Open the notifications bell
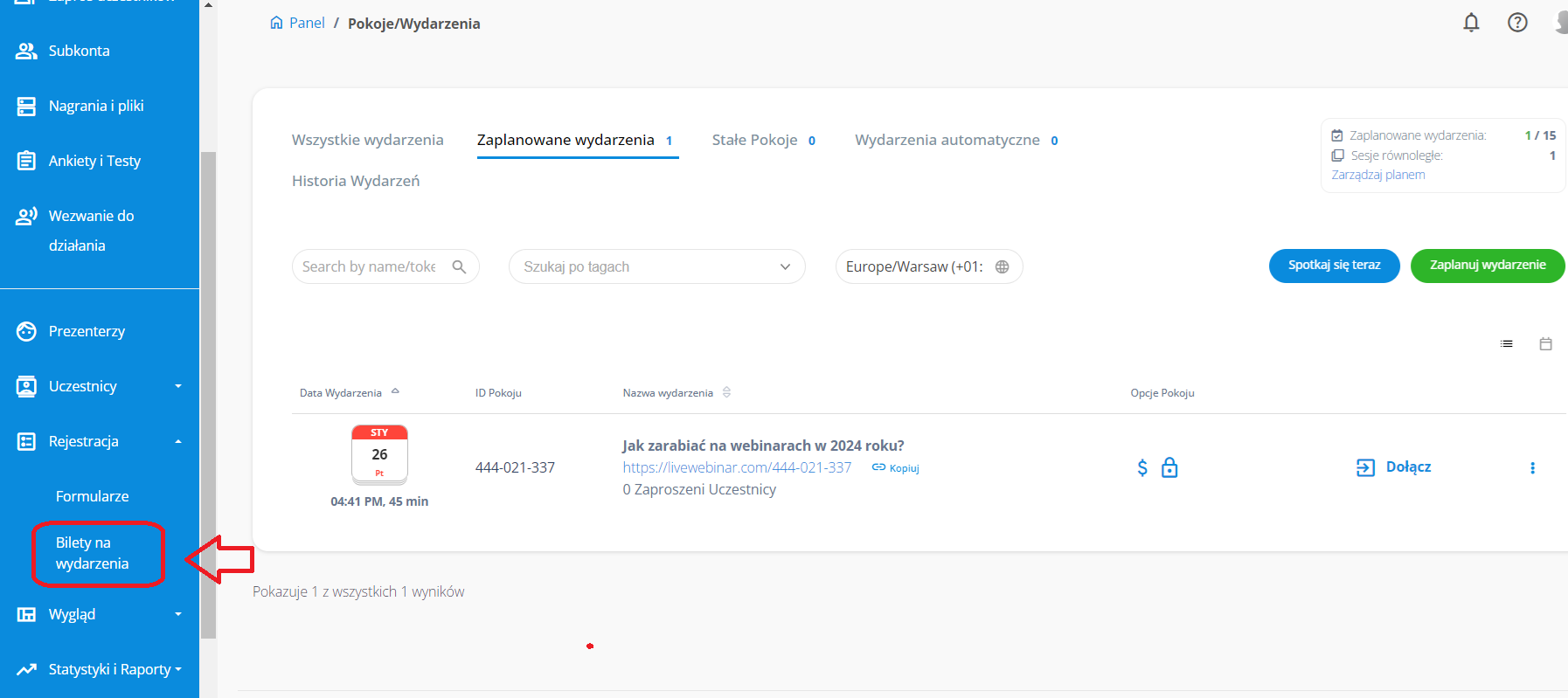This screenshot has height=698, width=1568. click(1471, 23)
